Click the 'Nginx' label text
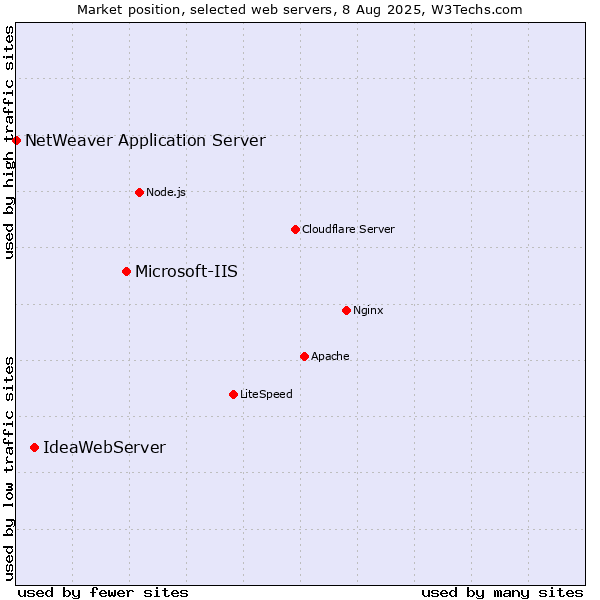600x600 pixels. 368,310
